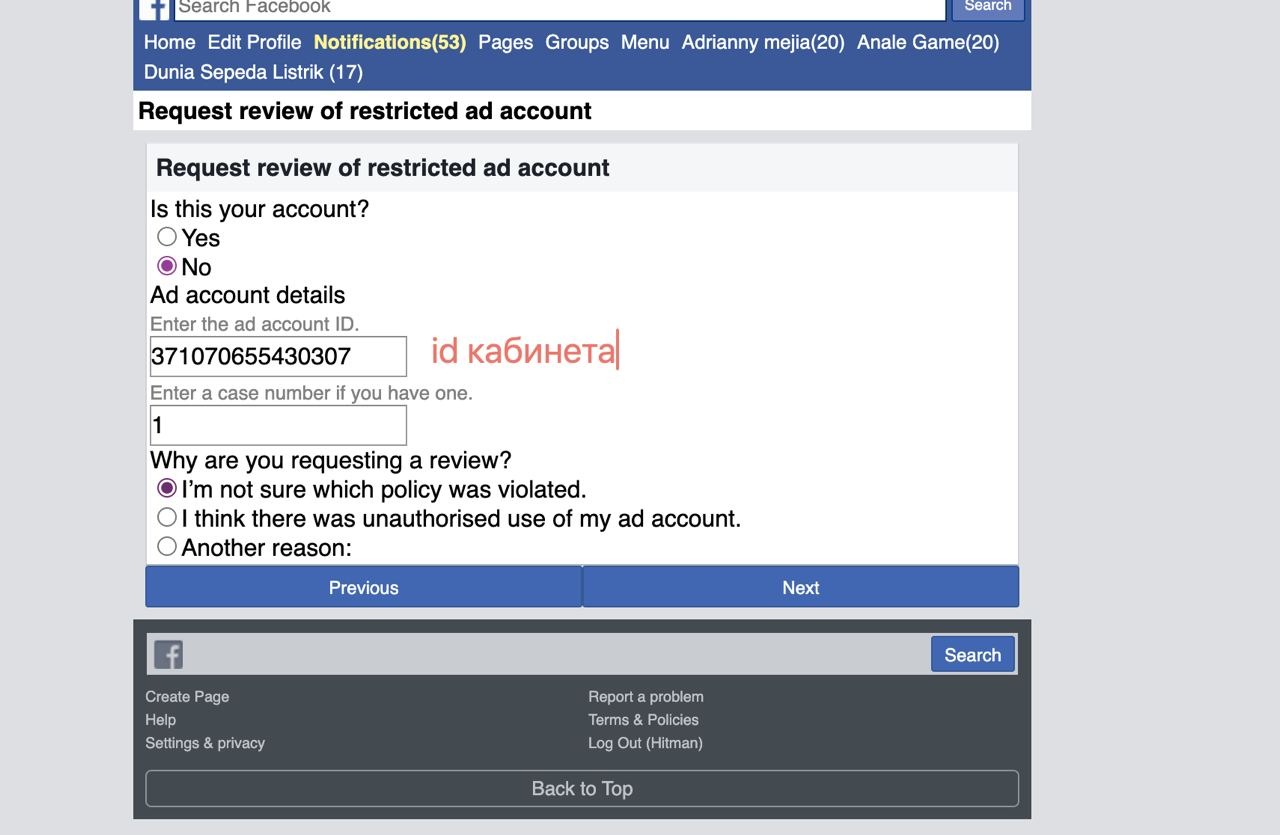The image size is (1280, 835).
Task: Open Edit Profile in the navigation bar
Action: click(254, 42)
